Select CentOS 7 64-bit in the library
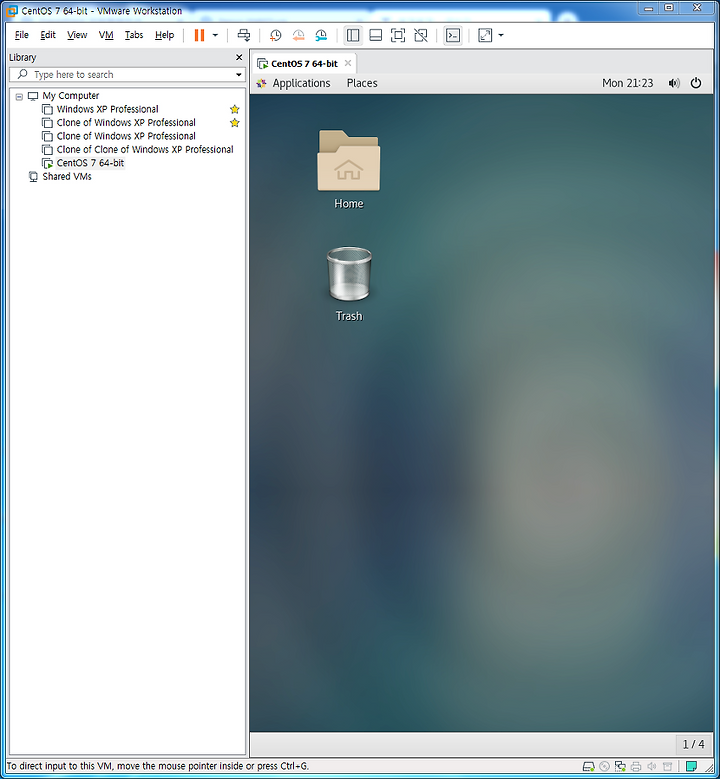 click(90, 163)
